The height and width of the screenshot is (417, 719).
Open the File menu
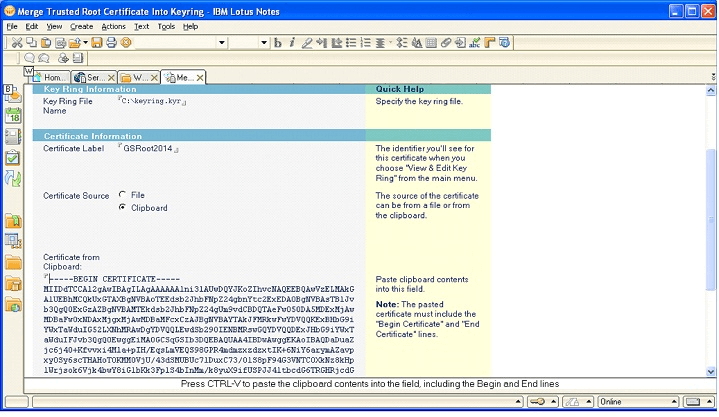coord(12,27)
